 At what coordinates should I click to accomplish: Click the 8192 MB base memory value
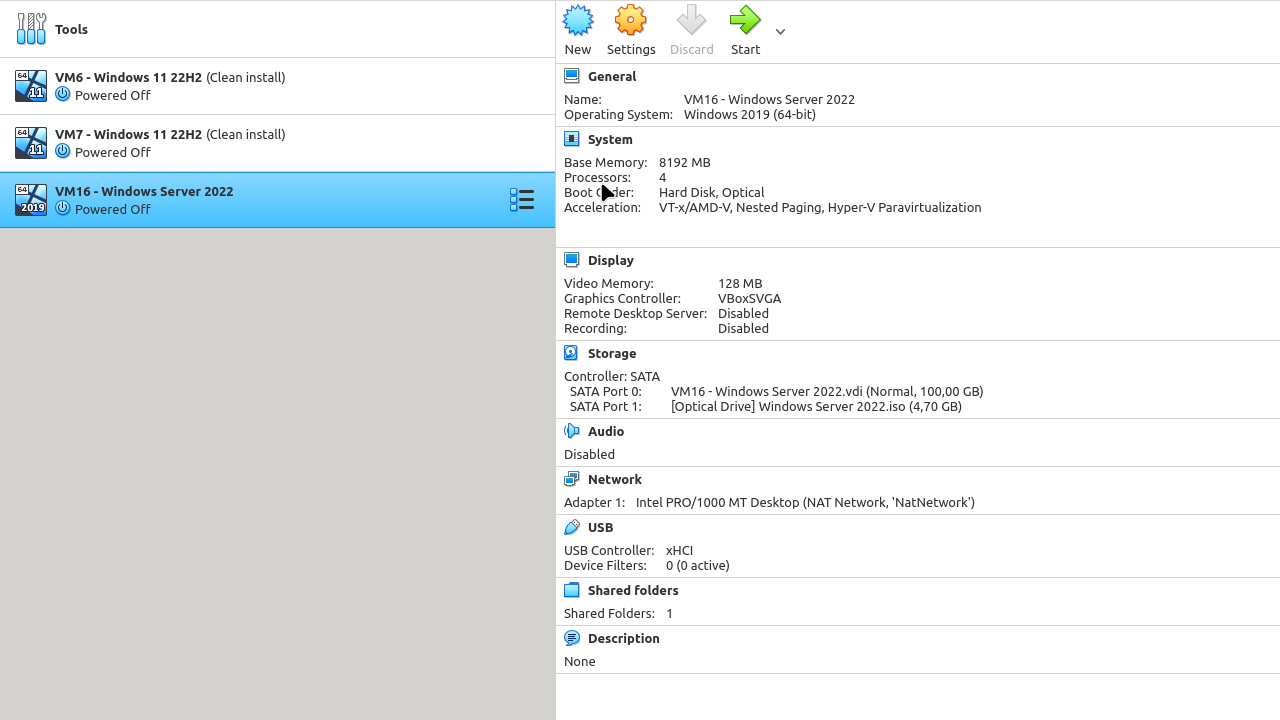point(685,162)
